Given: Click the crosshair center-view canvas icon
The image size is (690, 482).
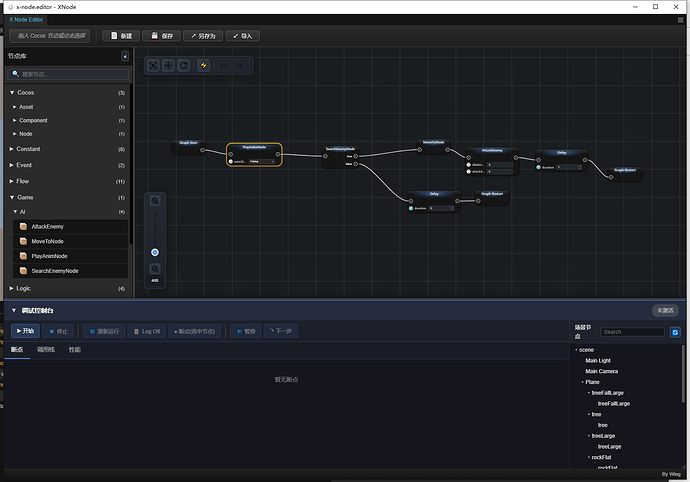Looking at the screenshot, I should [x=168, y=66].
